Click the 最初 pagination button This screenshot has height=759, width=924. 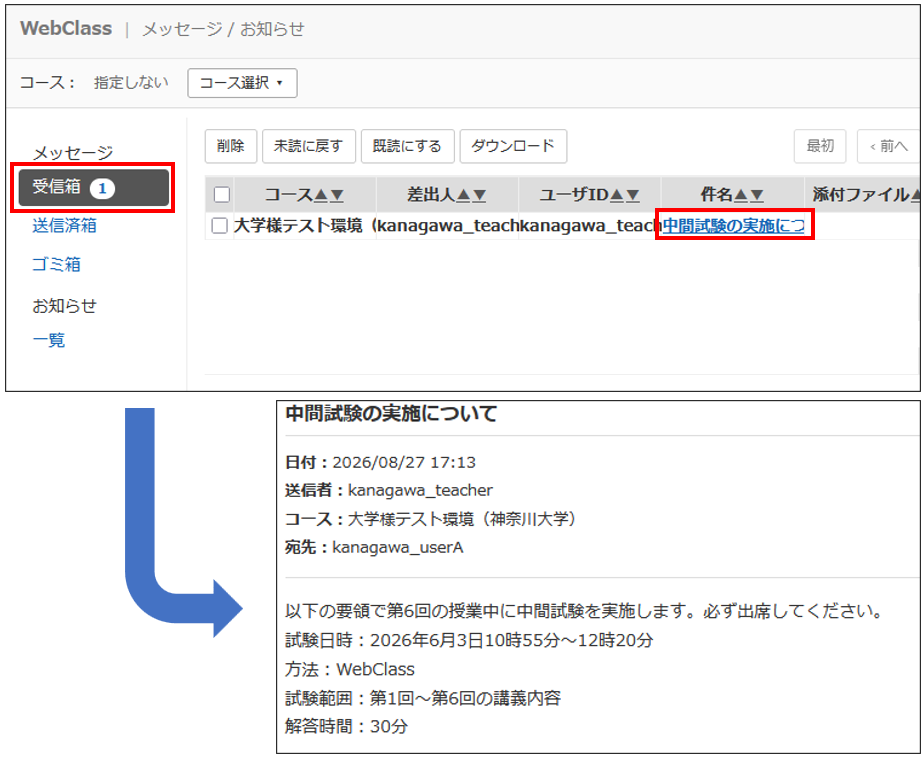820,146
